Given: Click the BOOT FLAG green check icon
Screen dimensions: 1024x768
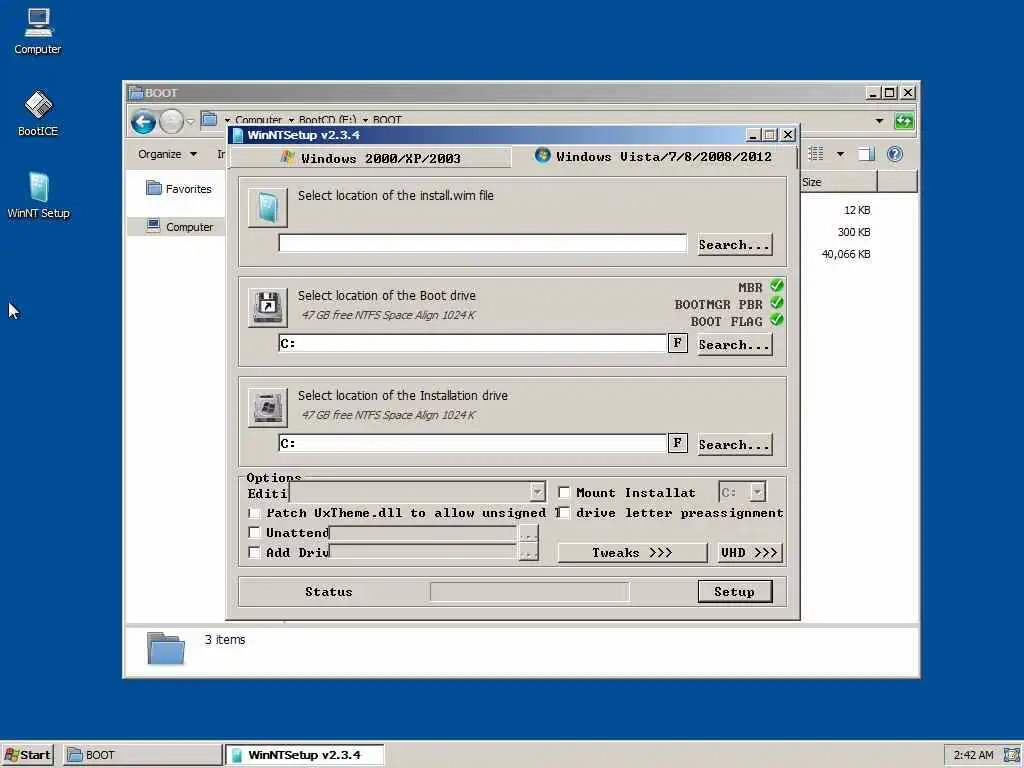Looking at the screenshot, I should (x=776, y=320).
